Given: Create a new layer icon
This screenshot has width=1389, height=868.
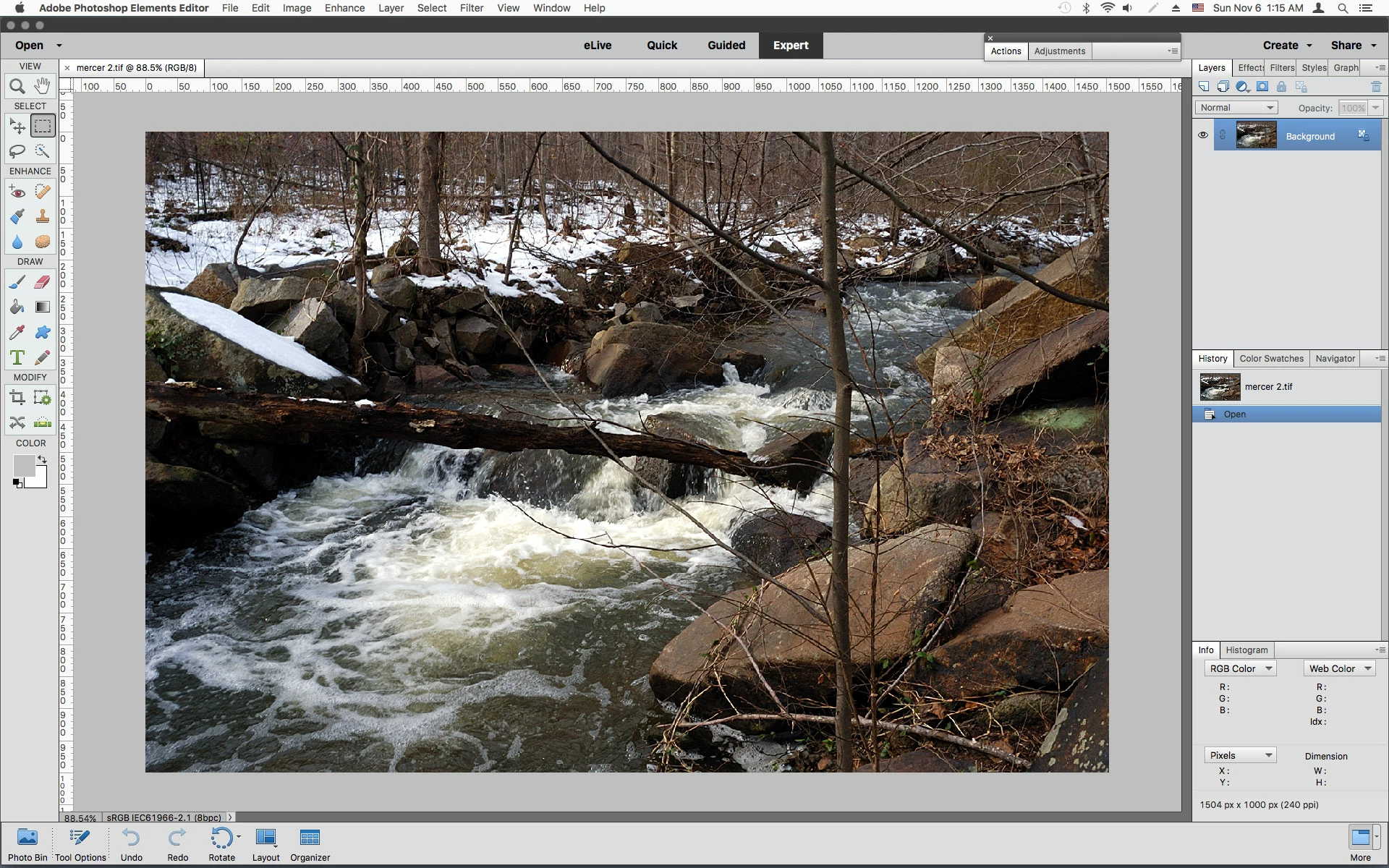Looking at the screenshot, I should (x=1204, y=87).
